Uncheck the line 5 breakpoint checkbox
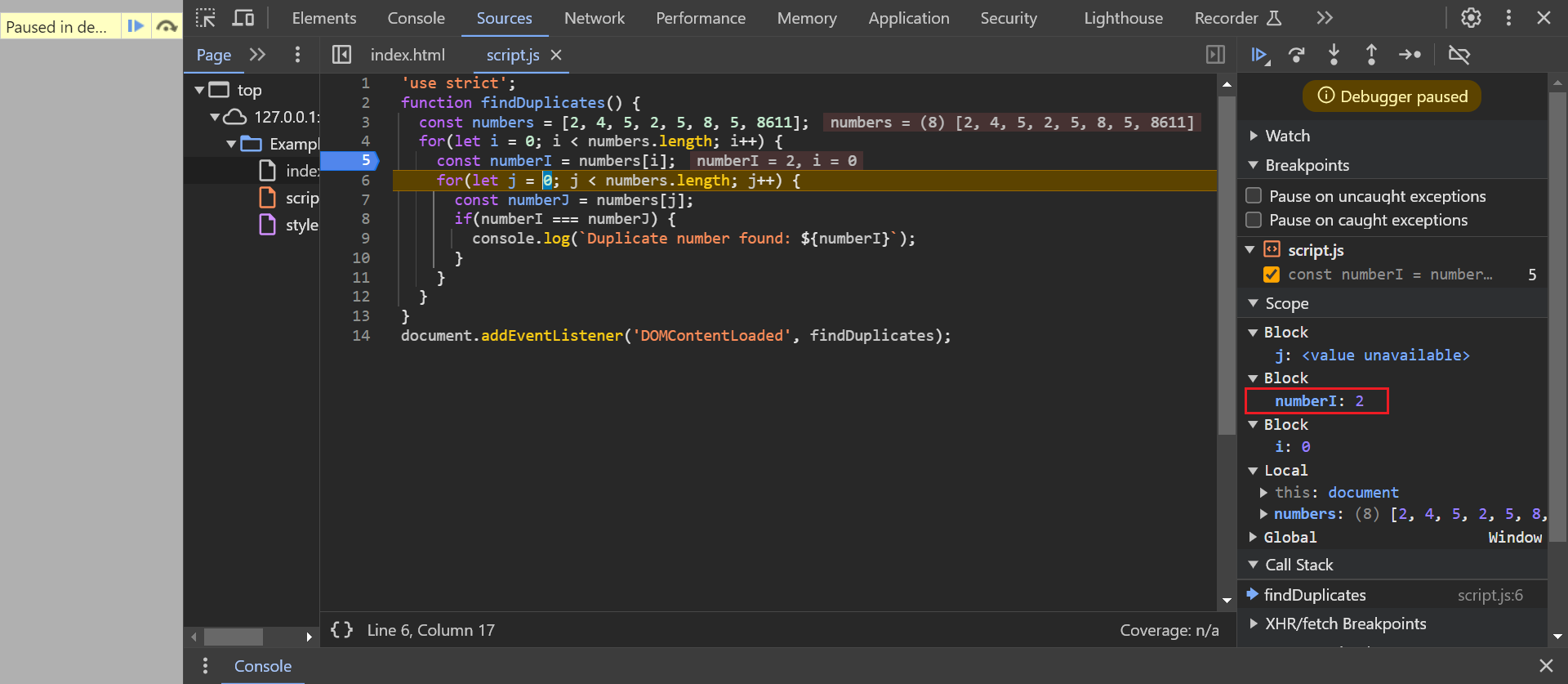The image size is (1568, 684). pyautogui.click(x=1272, y=275)
